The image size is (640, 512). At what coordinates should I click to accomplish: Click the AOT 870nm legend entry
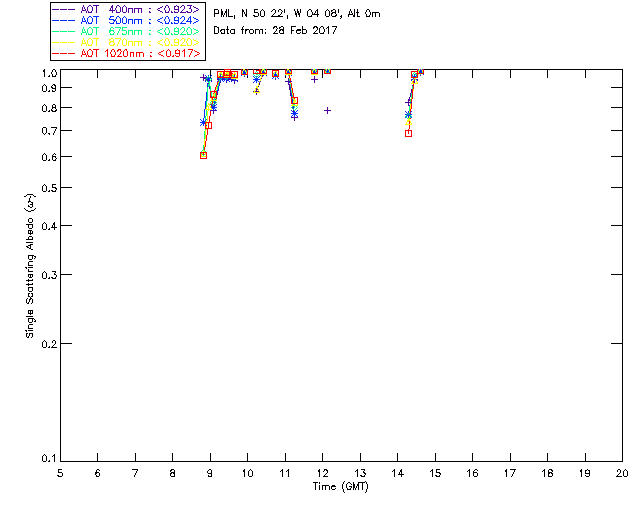pos(126,42)
